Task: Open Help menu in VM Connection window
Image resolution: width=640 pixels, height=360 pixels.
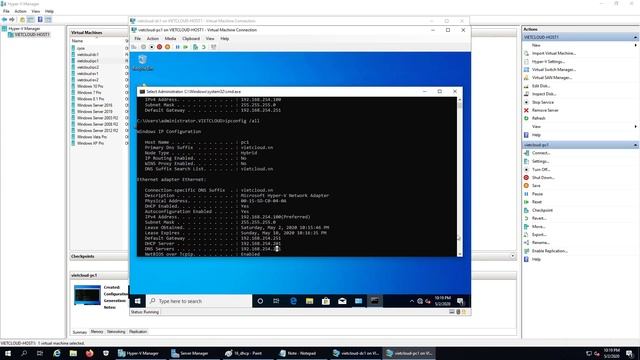Action: (224, 38)
